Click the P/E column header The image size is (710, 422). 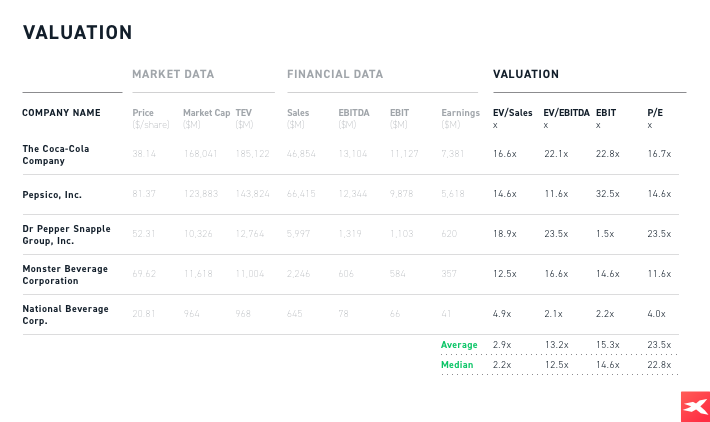coord(655,113)
